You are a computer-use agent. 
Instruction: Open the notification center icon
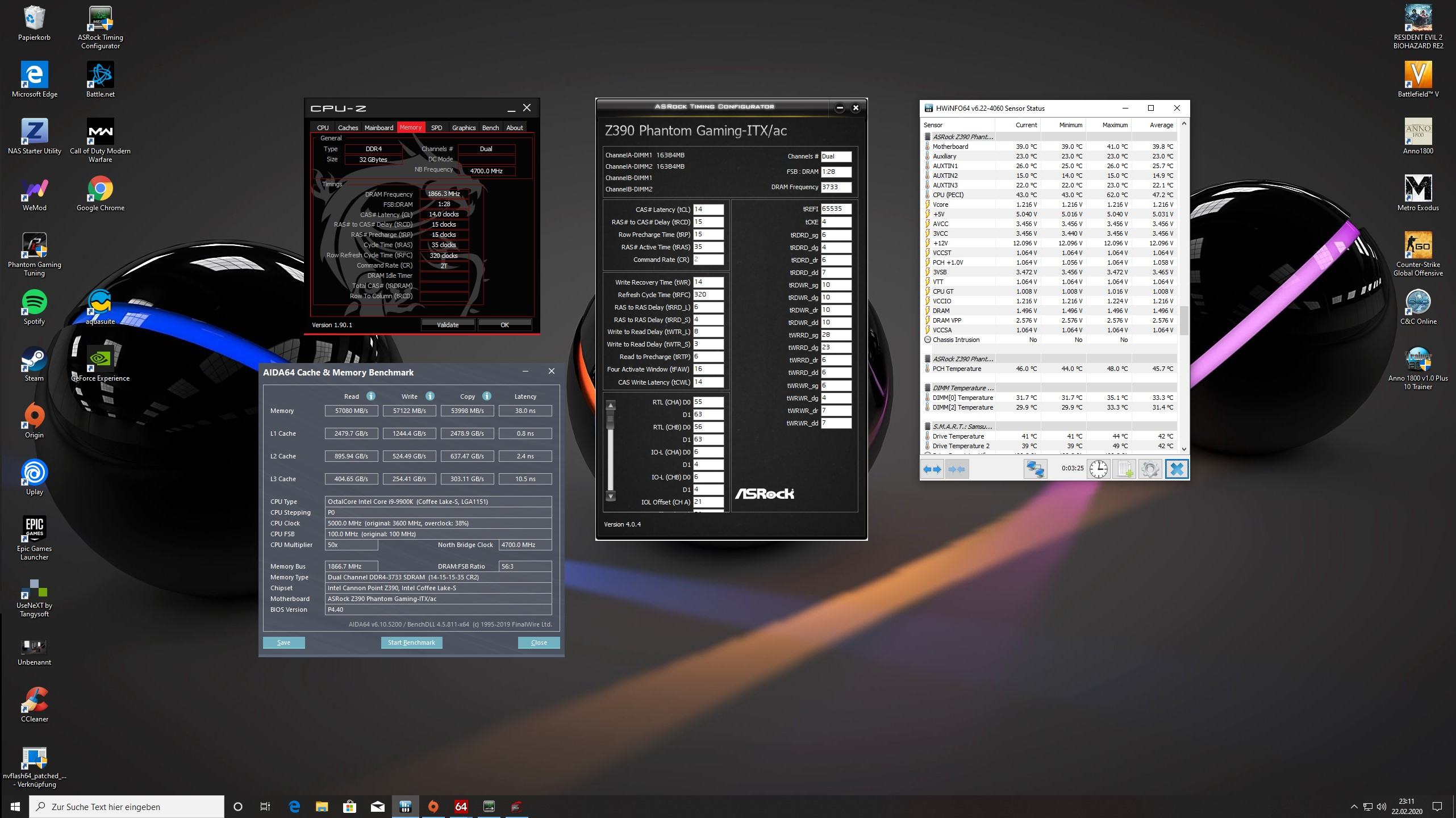tap(1437, 806)
